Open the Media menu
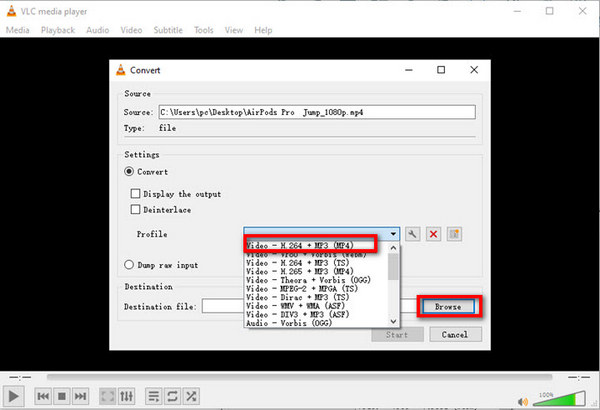Viewport: 600px width, 410px height. [18, 30]
